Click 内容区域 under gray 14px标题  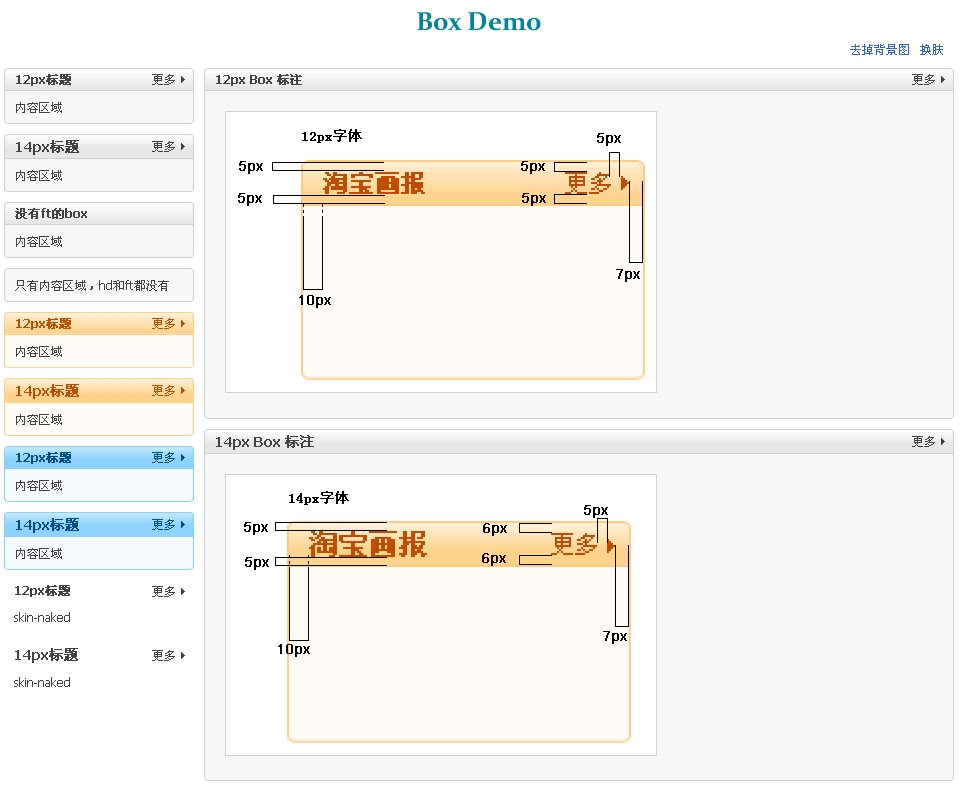click(x=39, y=176)
